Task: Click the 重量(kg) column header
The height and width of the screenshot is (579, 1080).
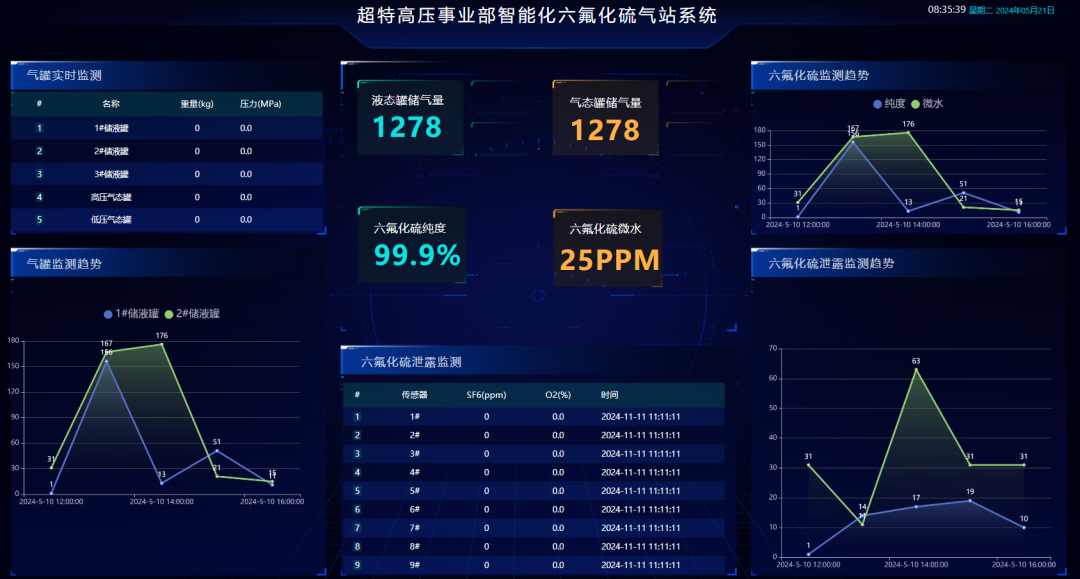Action: [x=197, y=103]
